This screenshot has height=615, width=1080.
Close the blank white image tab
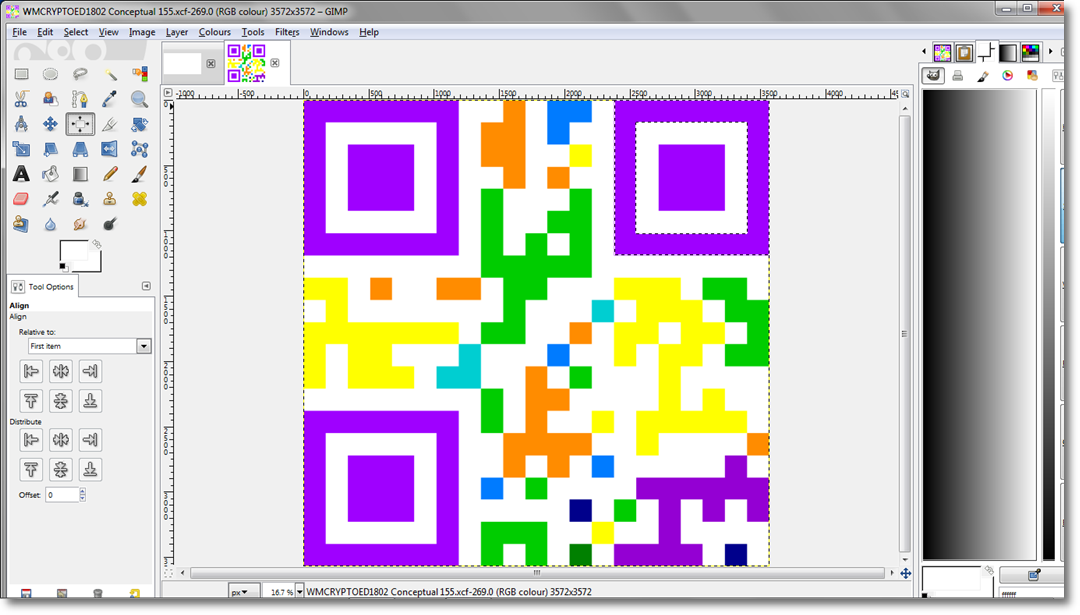(x=211, y=63)
